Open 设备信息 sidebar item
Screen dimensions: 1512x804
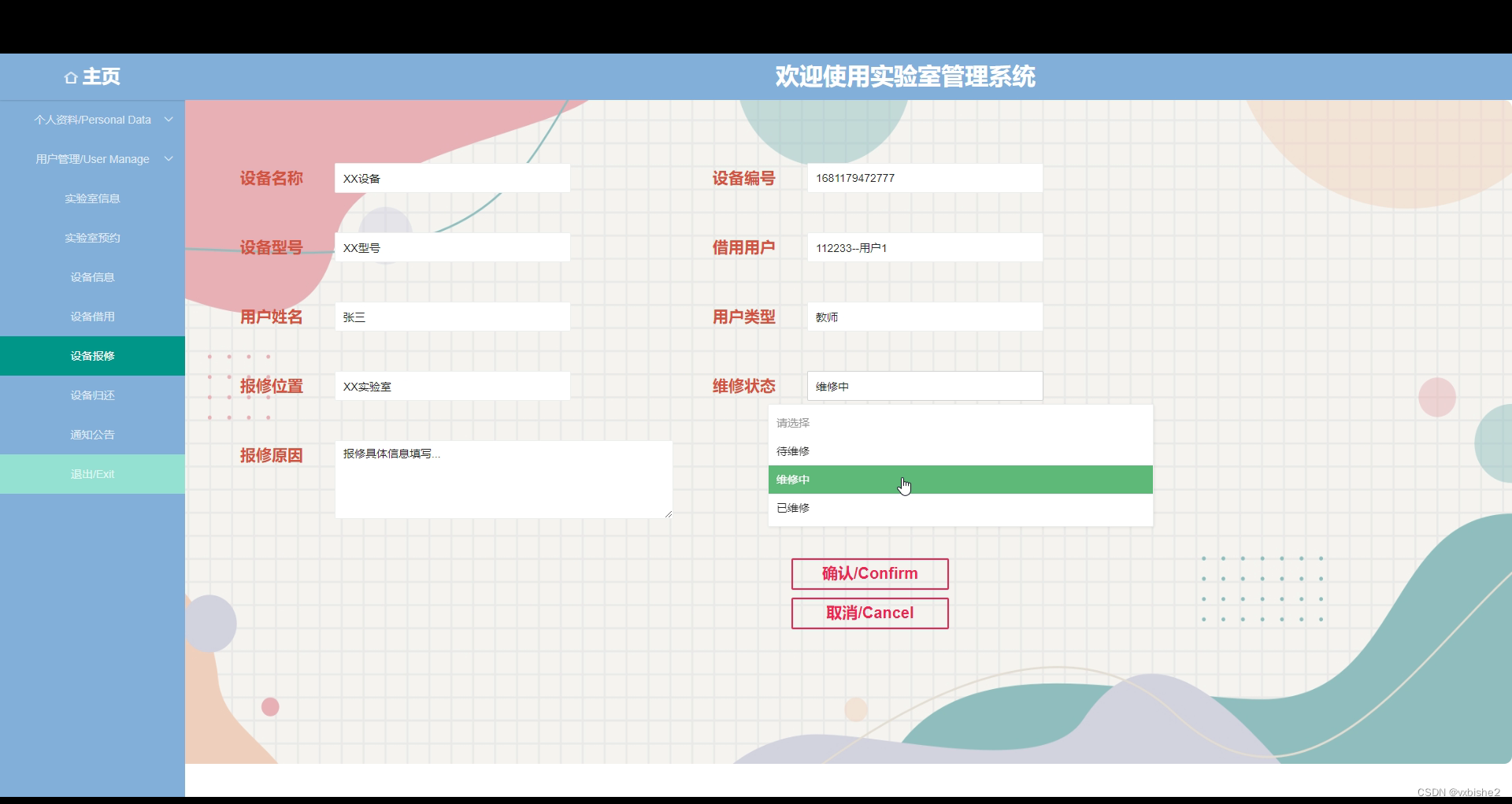click(x=92, y=277)
